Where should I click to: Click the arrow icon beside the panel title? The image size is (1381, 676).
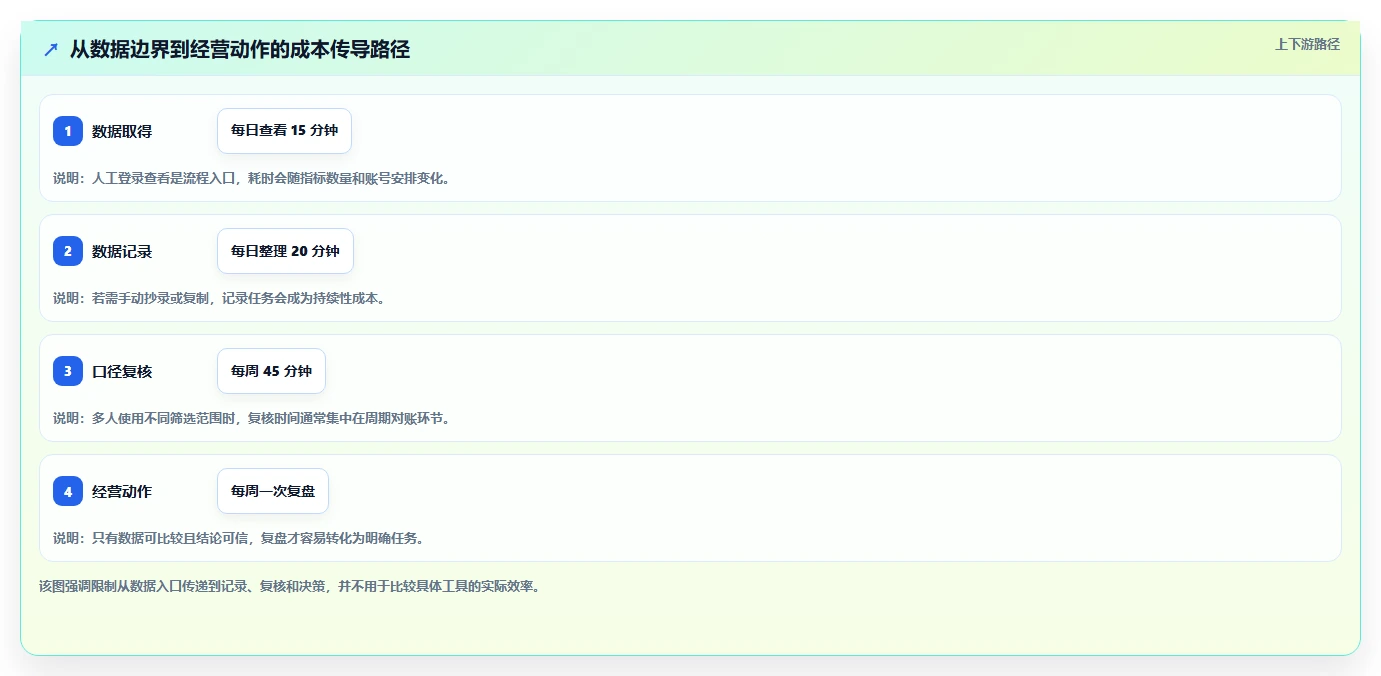point(51,49)
